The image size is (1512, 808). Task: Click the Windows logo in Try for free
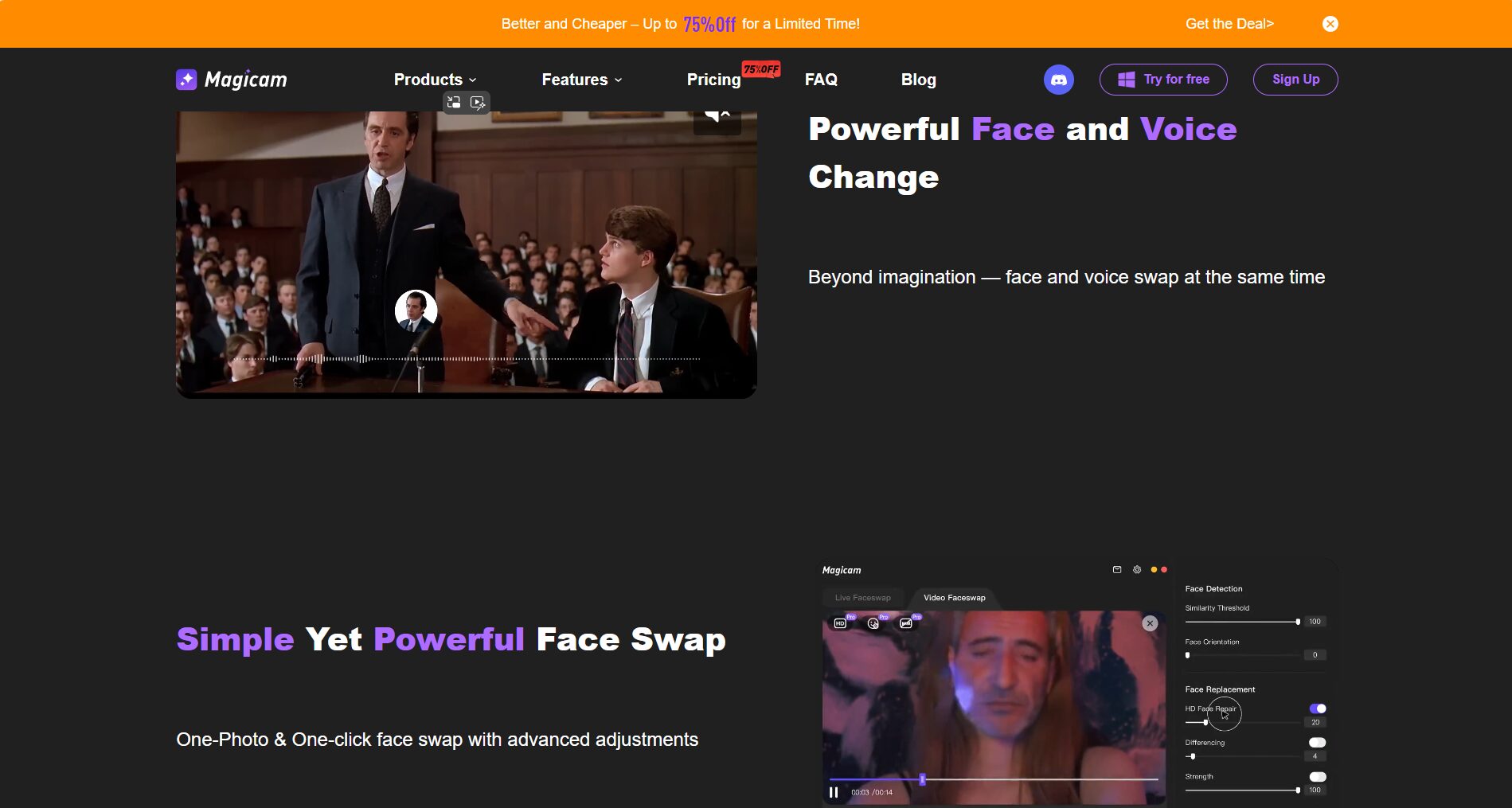(1126, 80)
